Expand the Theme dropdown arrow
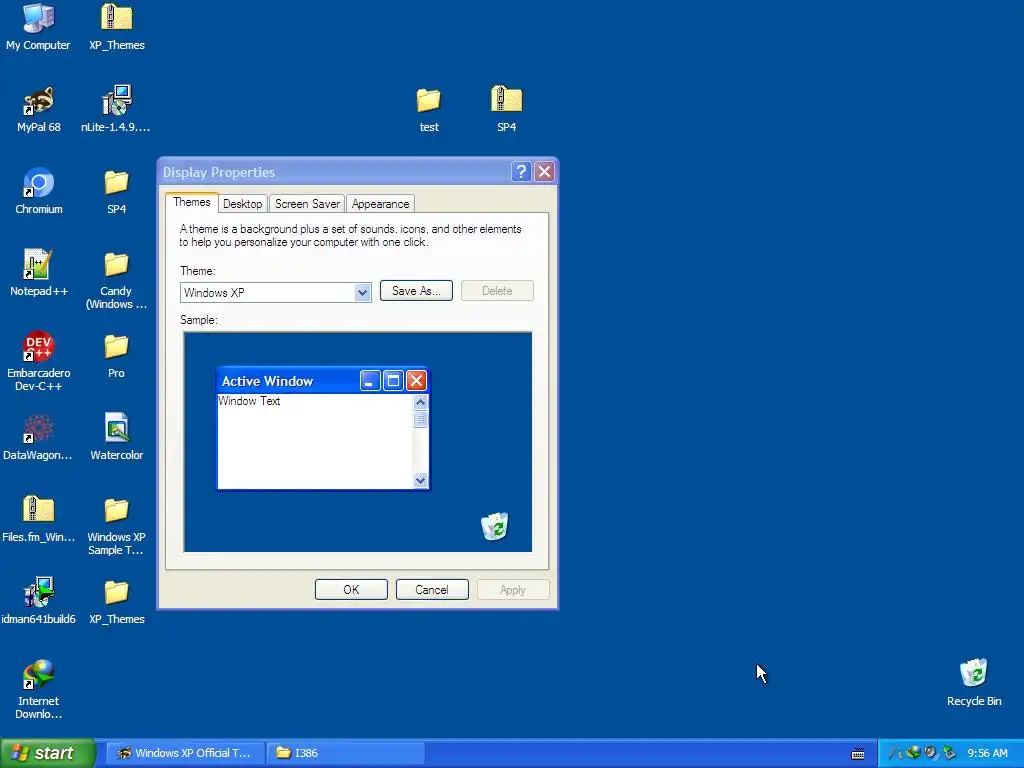The height and width of the screenshot is (768, 1024). point(362,293)
